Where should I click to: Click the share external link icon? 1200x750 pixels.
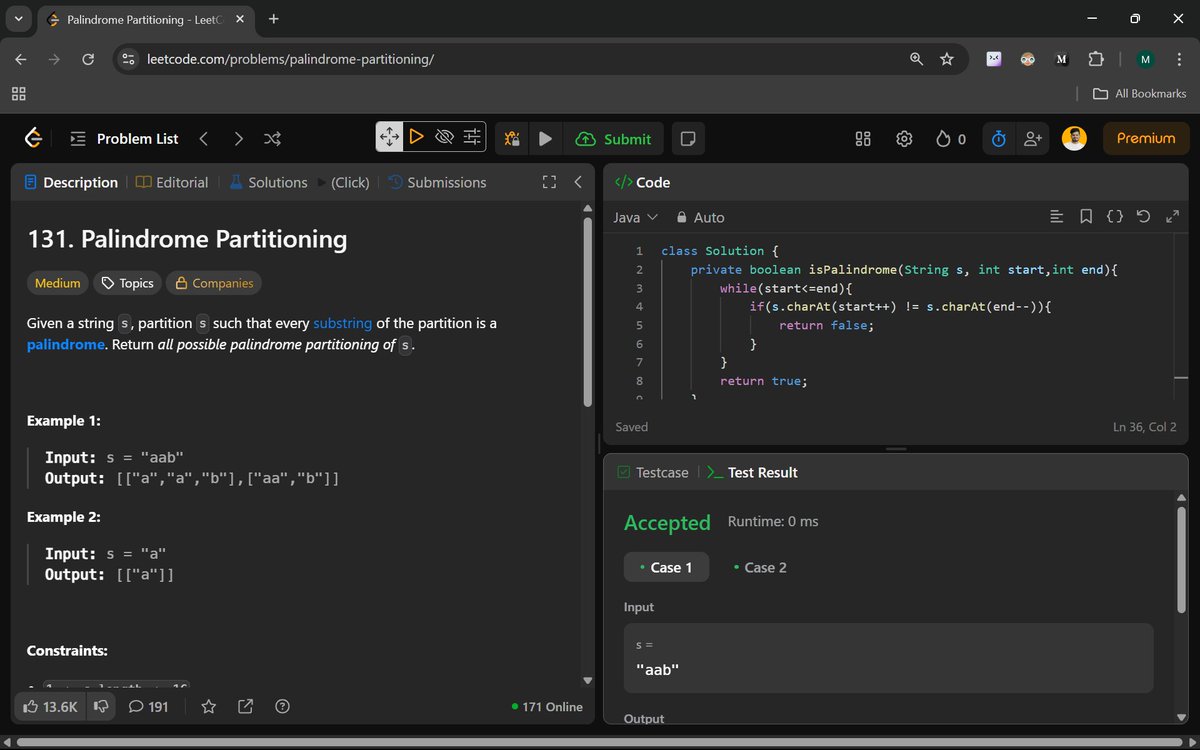245,707
